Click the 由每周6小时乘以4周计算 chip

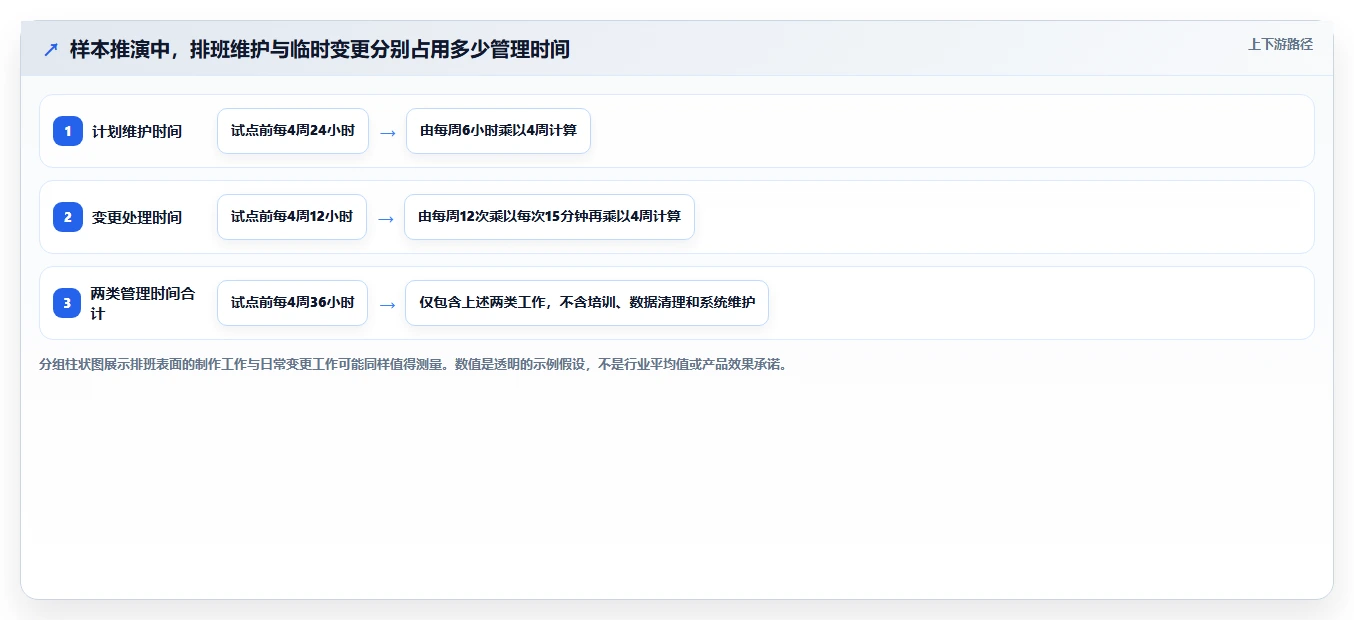[498, 131]
